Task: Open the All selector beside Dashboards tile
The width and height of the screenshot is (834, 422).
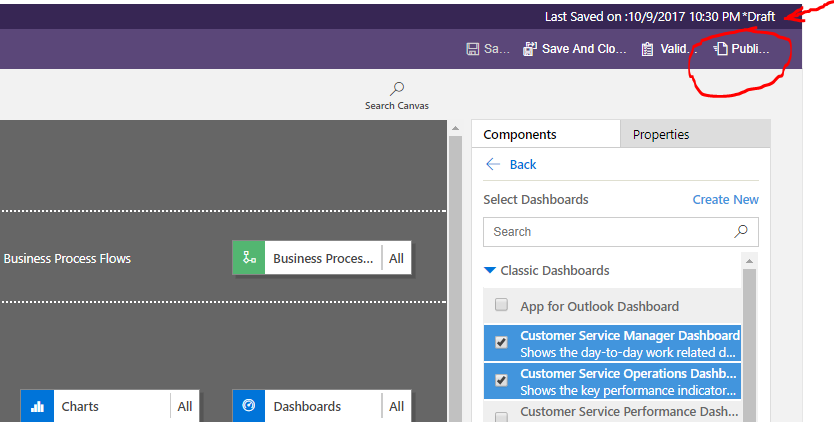Action: point(396,406)
